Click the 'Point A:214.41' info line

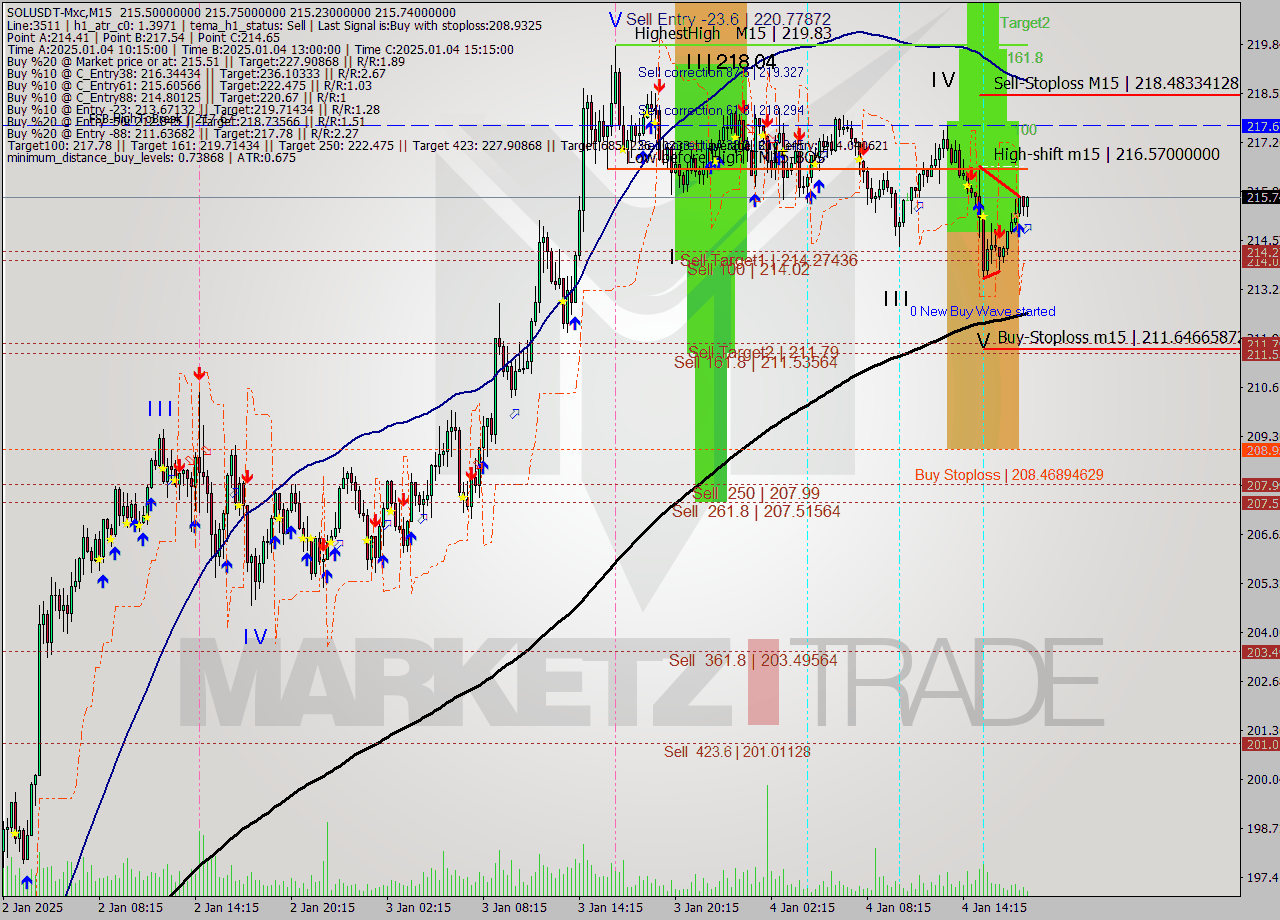pos(145,36)
